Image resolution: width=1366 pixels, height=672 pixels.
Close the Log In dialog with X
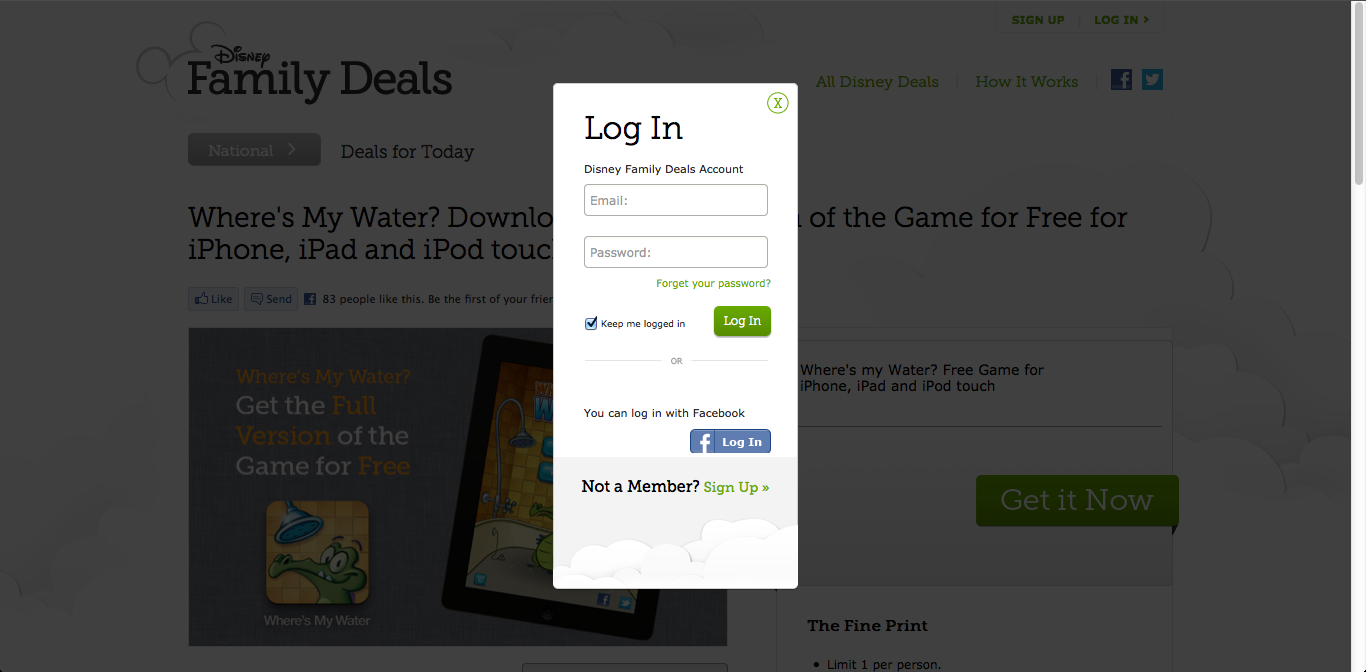point(778,103)
